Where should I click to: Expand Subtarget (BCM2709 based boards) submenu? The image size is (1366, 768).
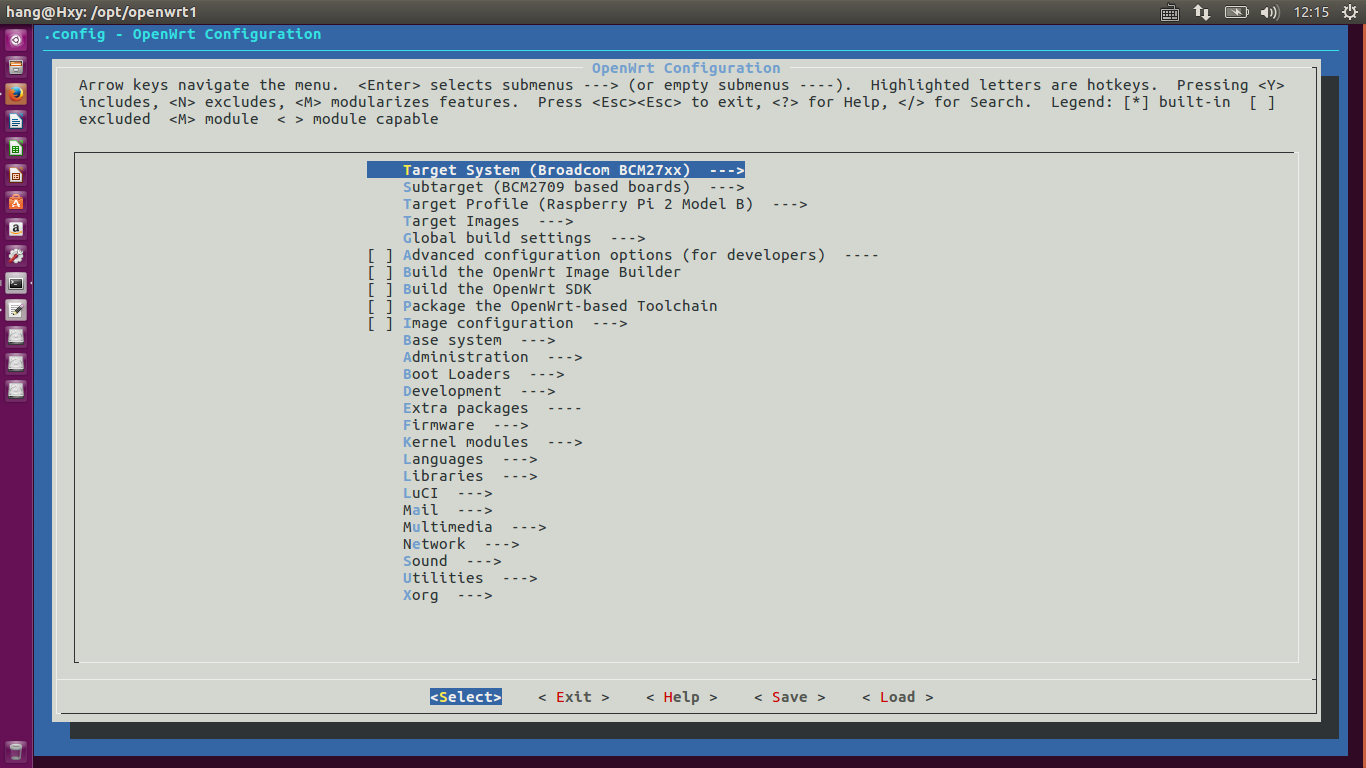(x=574, y=187)
